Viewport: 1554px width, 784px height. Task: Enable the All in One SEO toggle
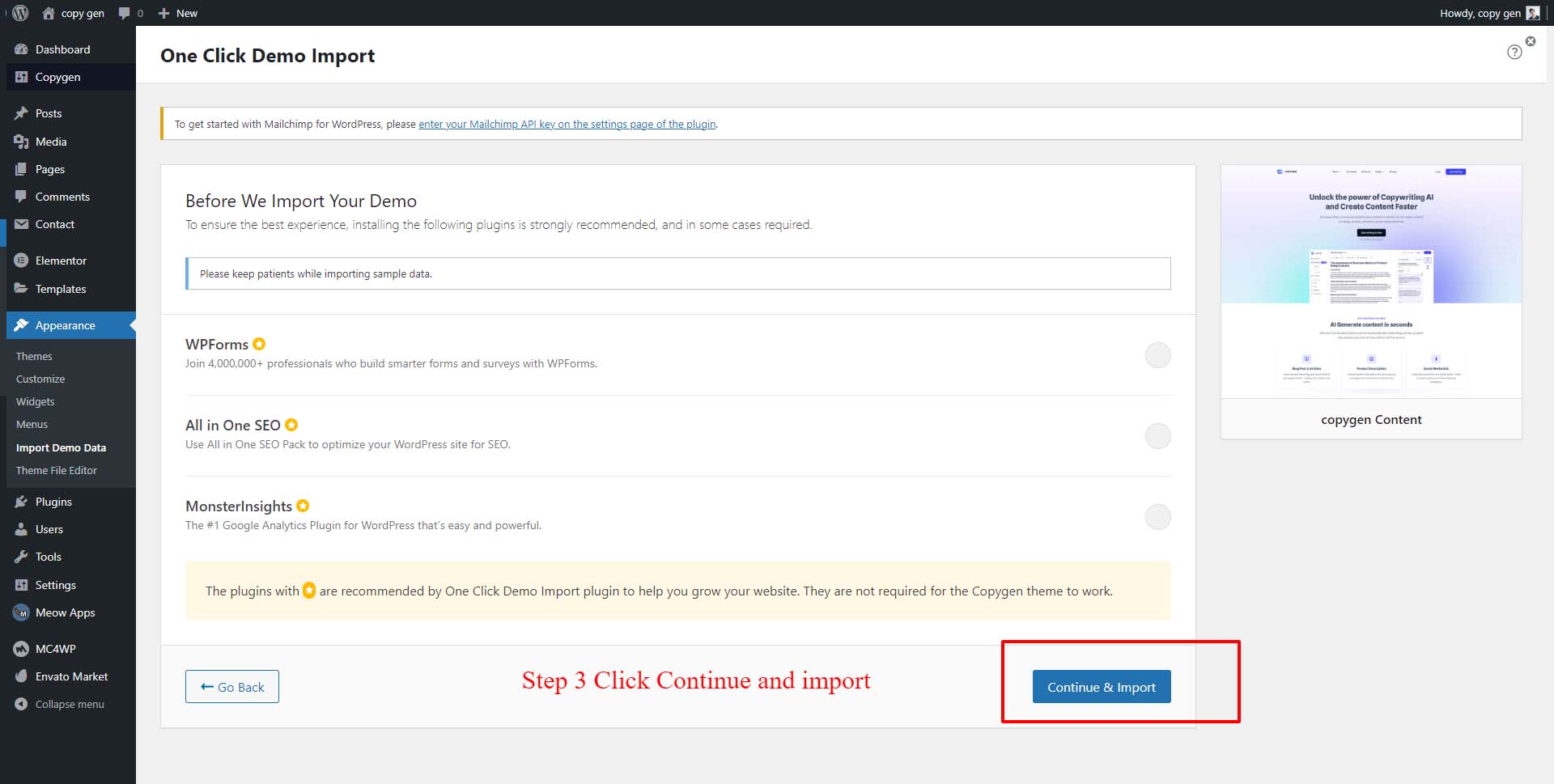[x=1158, y=436]
